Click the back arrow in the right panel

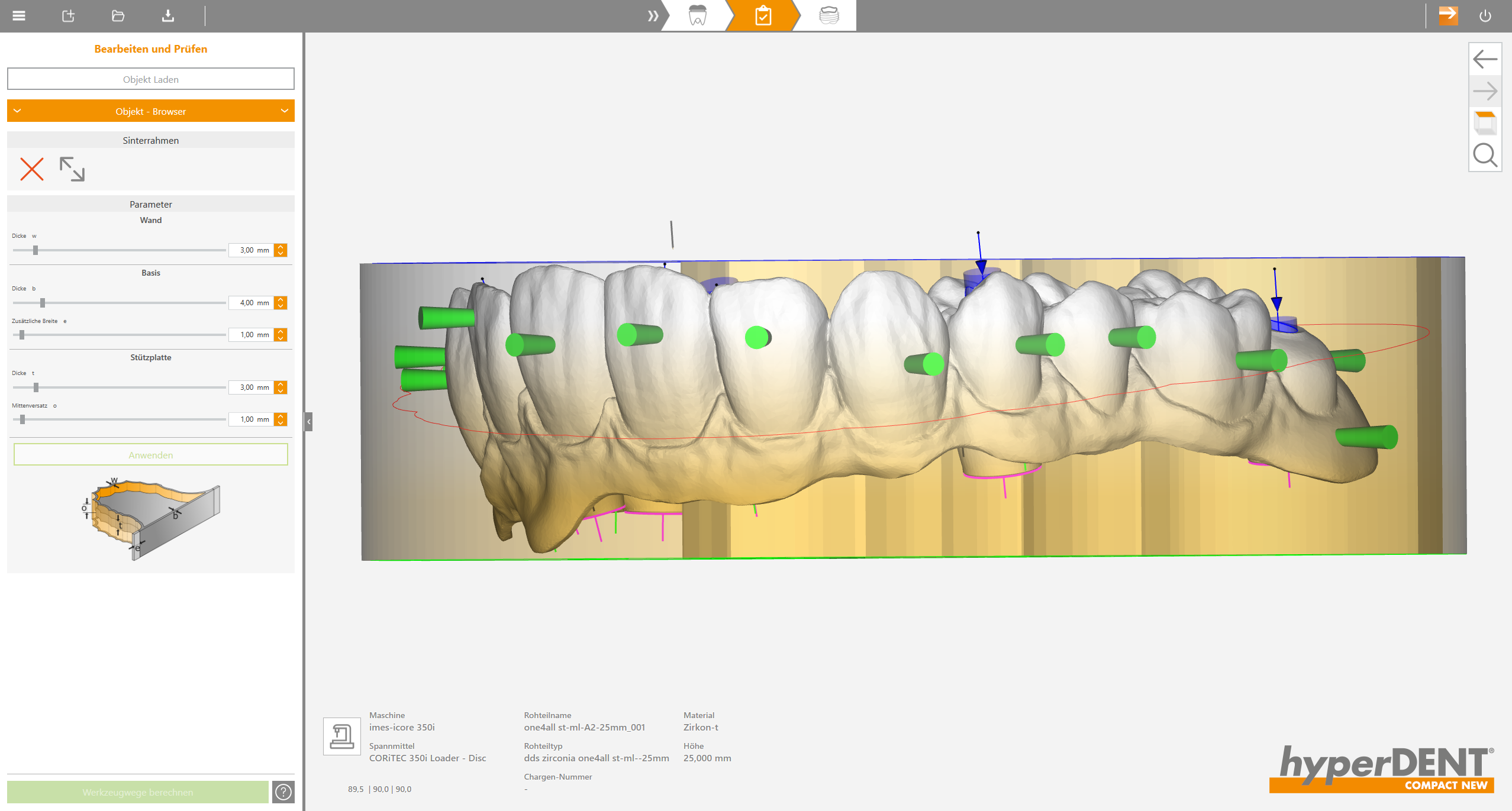coord(1485,59)
